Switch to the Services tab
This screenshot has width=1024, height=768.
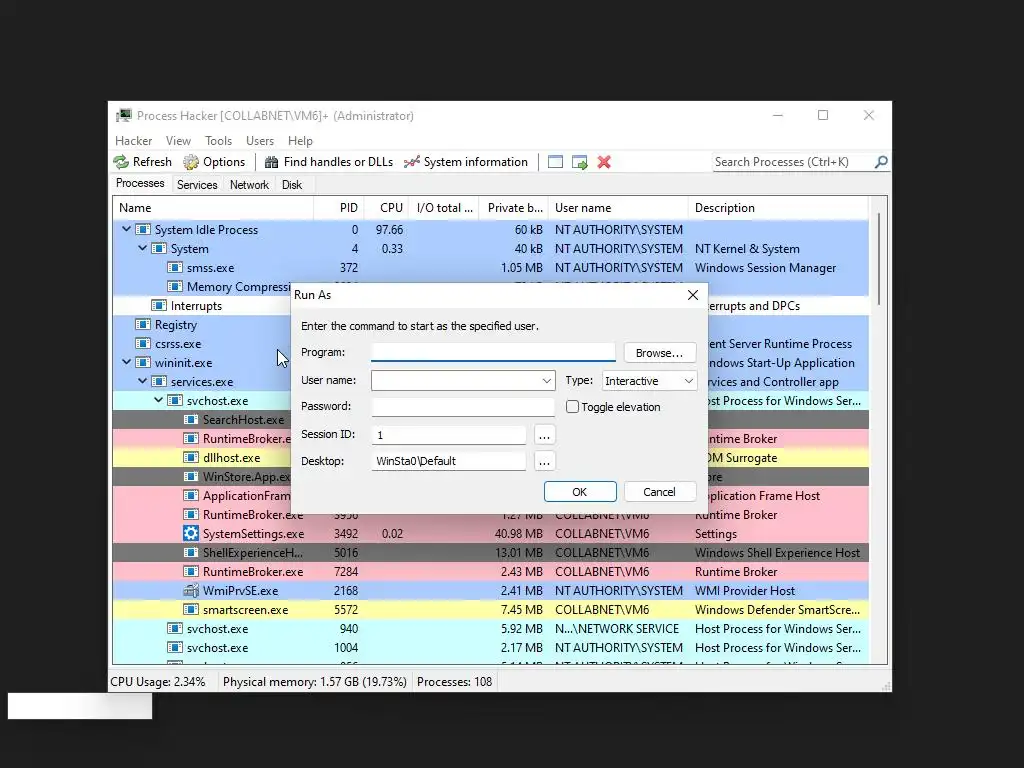197,185
